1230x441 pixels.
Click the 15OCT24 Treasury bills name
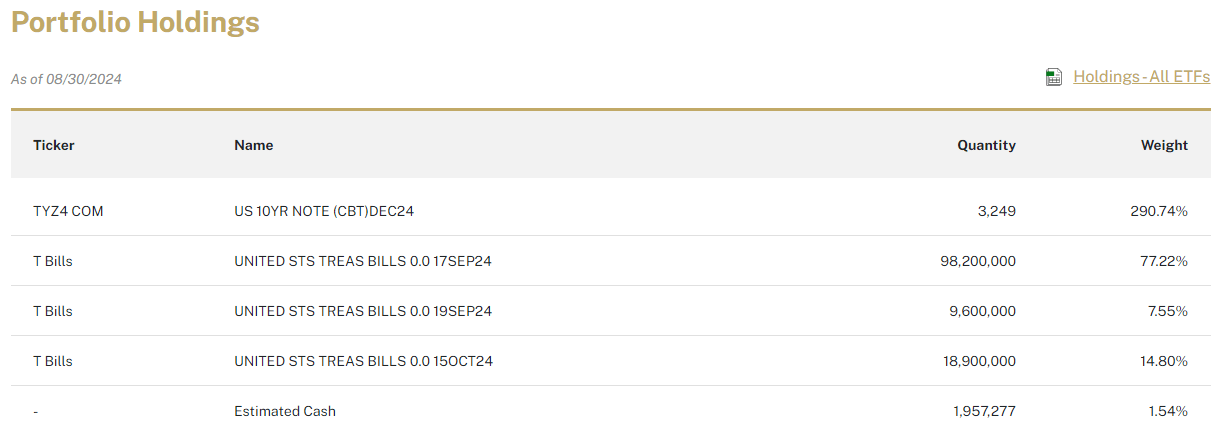[x=363, y=361]
